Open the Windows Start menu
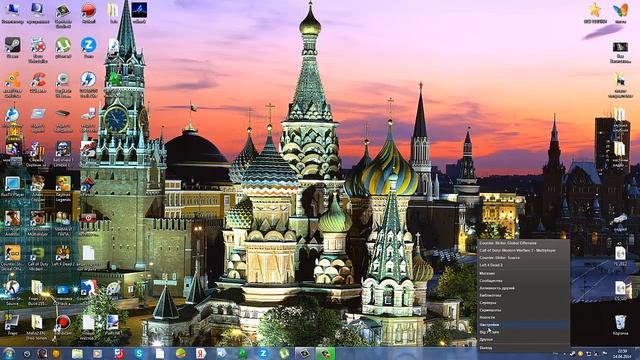Screen dimensions: 640x360 point(9,353)
